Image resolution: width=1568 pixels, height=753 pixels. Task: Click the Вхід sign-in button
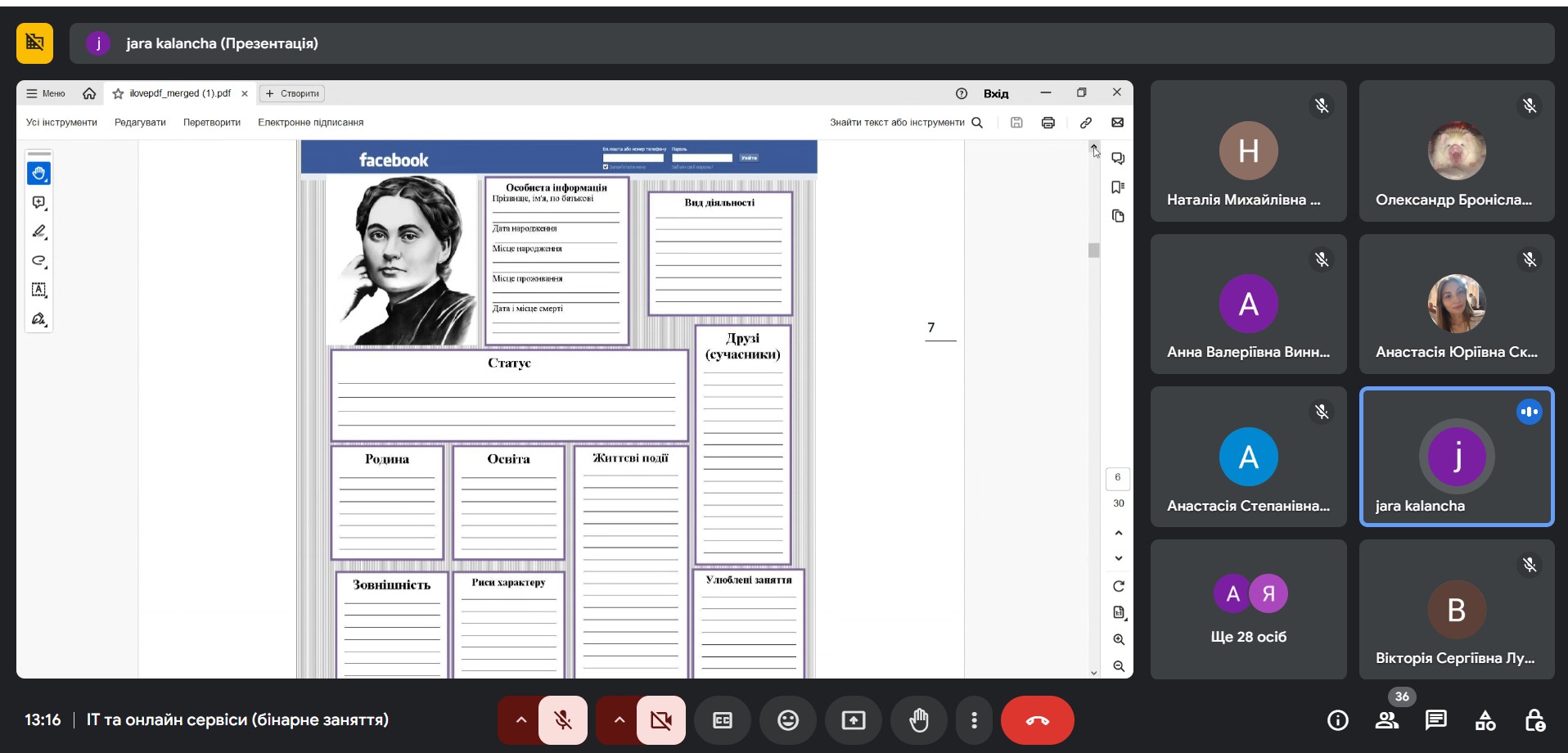point(996,93)
